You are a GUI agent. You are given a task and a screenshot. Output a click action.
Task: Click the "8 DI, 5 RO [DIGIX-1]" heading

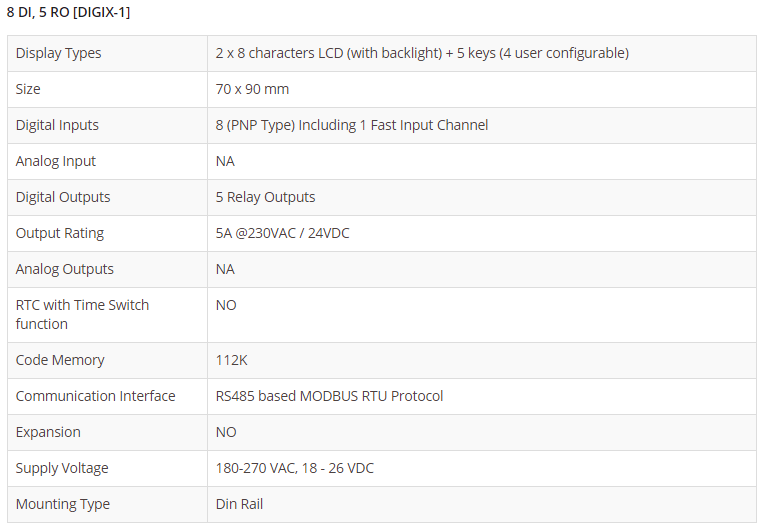[x=68, y=12]
